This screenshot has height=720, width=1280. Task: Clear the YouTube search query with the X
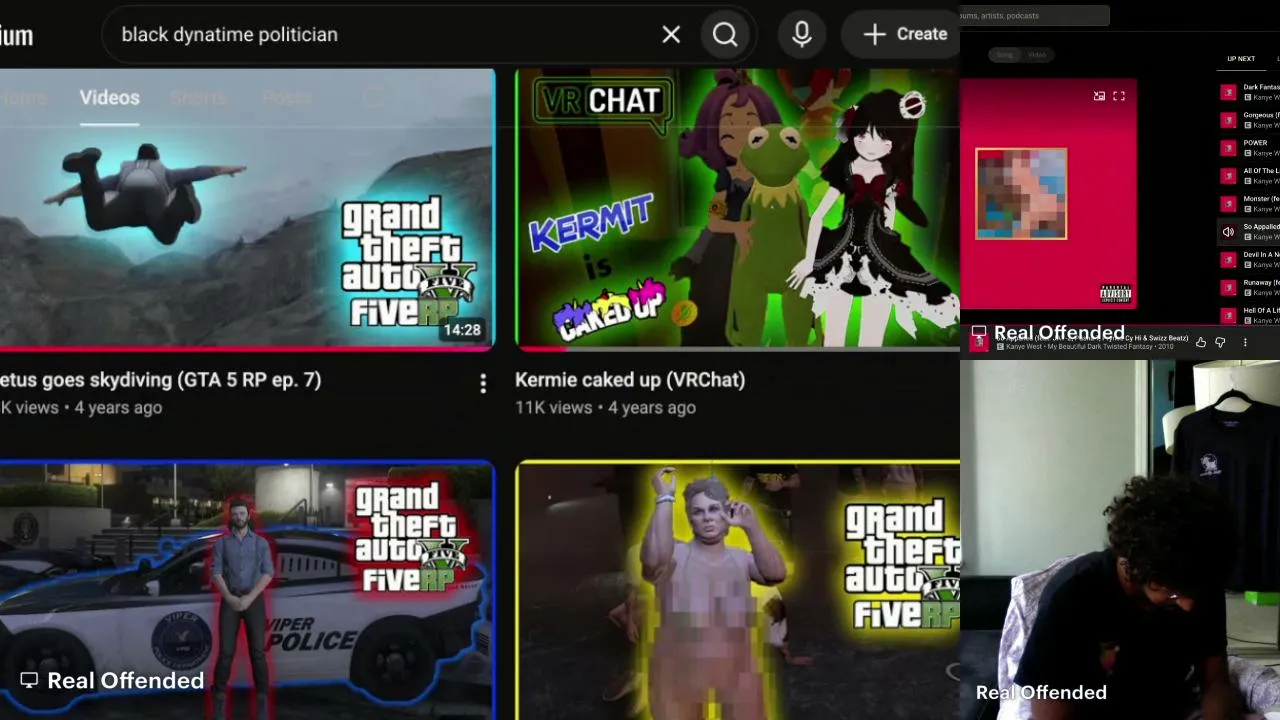(x=671, y=35)
